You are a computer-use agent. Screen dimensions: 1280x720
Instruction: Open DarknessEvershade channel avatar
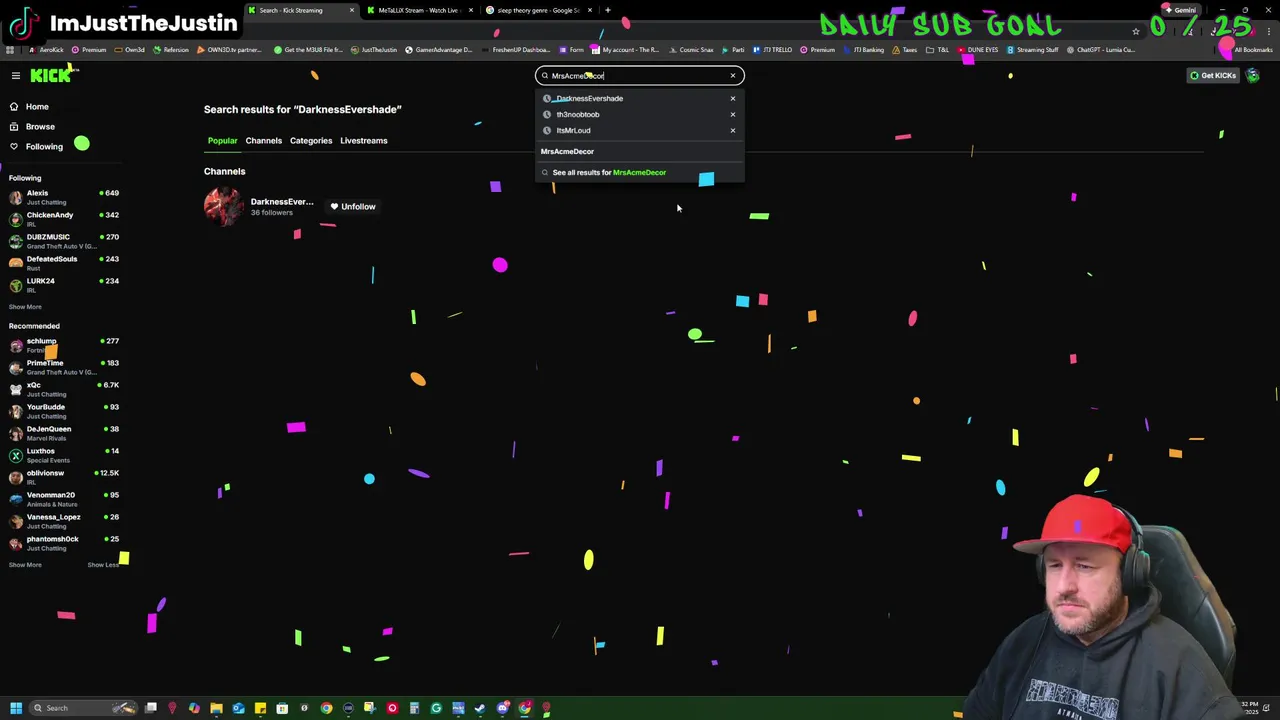coord(223,206)
